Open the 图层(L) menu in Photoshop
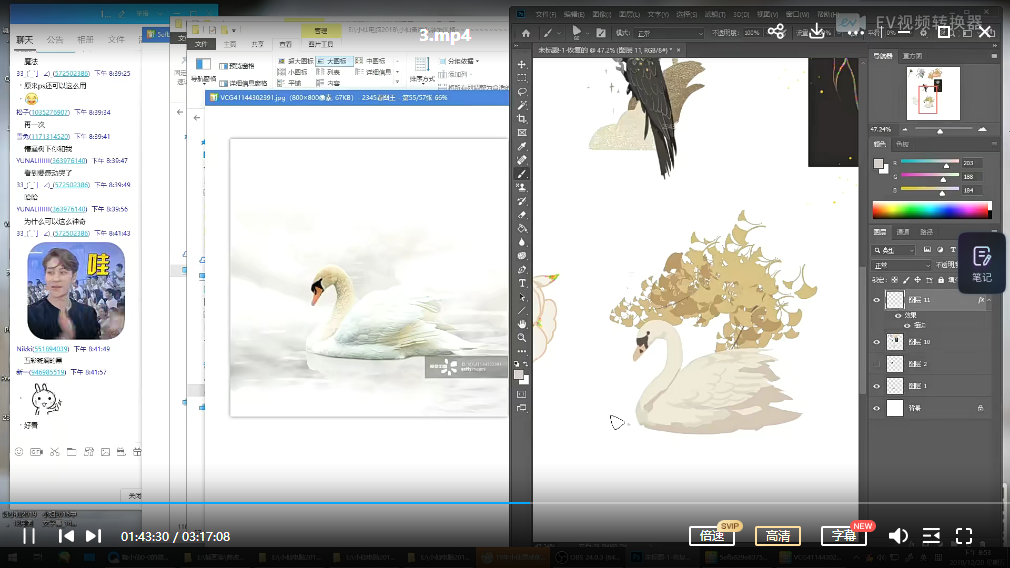1010x568 pixels. point(629,14)
